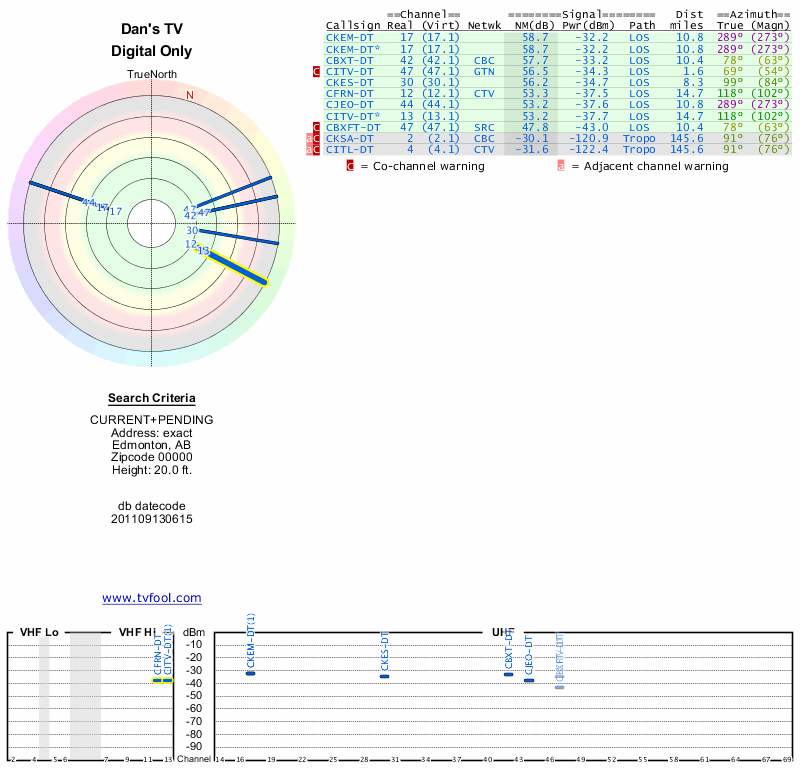Click channel 30 label on radar plot
This screenshot has height=768, width=800.
(192, 231)
